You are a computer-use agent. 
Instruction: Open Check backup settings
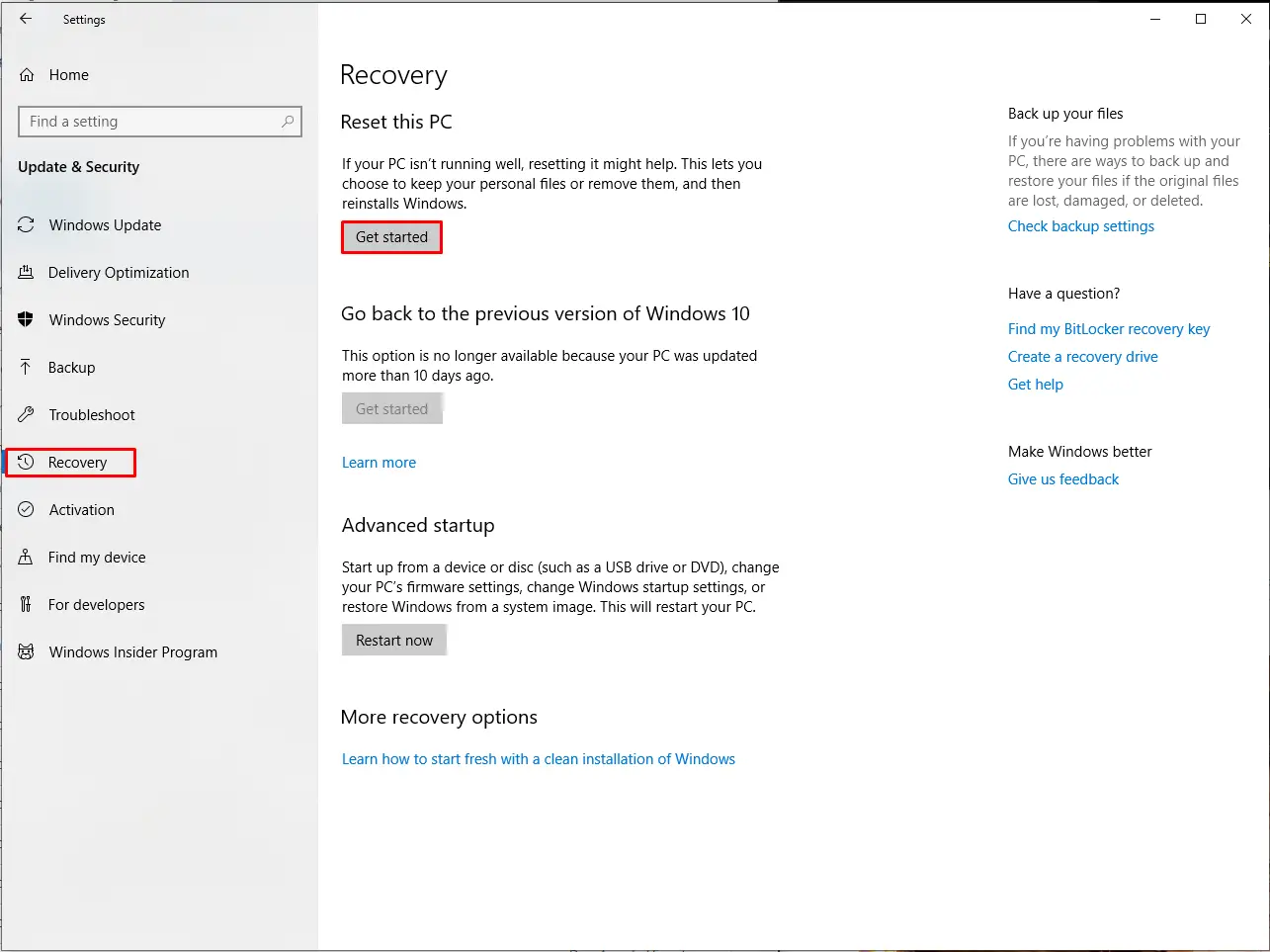tap(1080, 225)
